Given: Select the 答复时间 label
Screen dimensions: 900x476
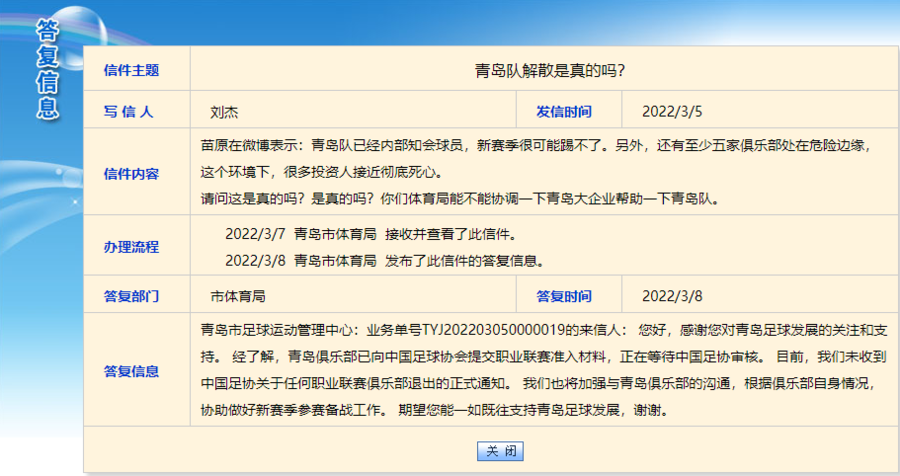Looking at the screenshot, I should point(563,296).
